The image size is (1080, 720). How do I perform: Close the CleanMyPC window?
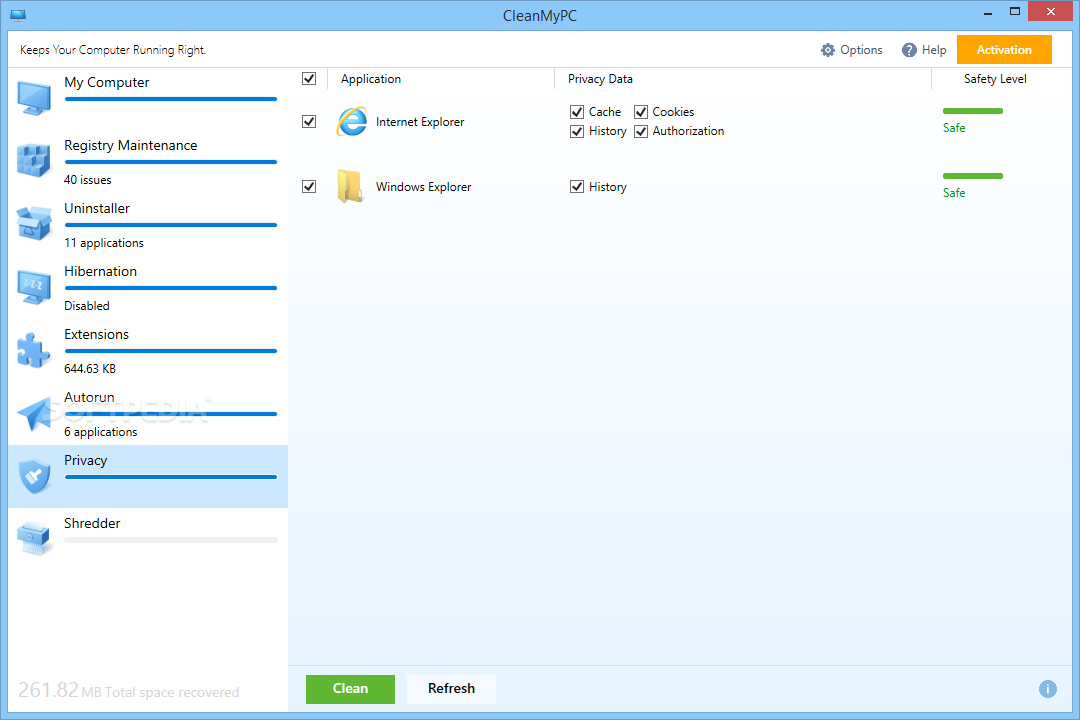(x=1051, y=12)
